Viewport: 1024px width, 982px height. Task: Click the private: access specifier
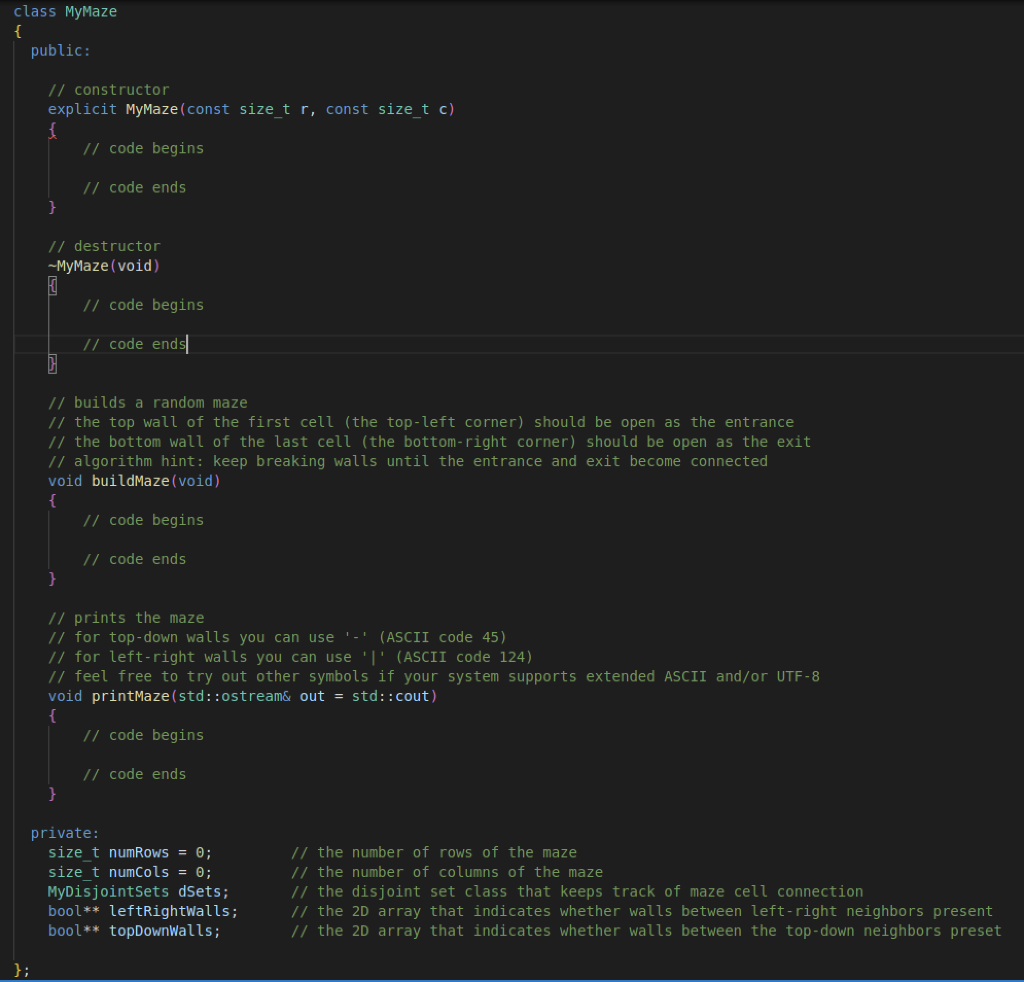click(x=64, y=832)
